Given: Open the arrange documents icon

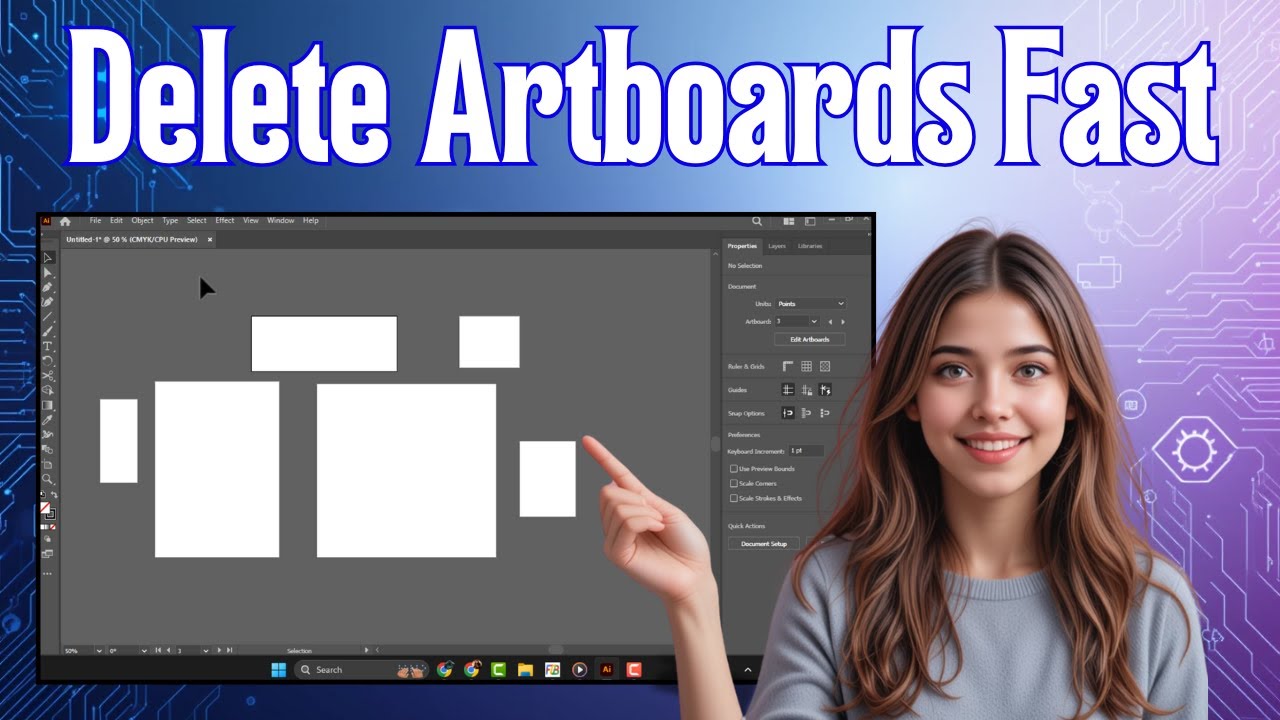Looking at the screenshot, I should tap(789, 221).
